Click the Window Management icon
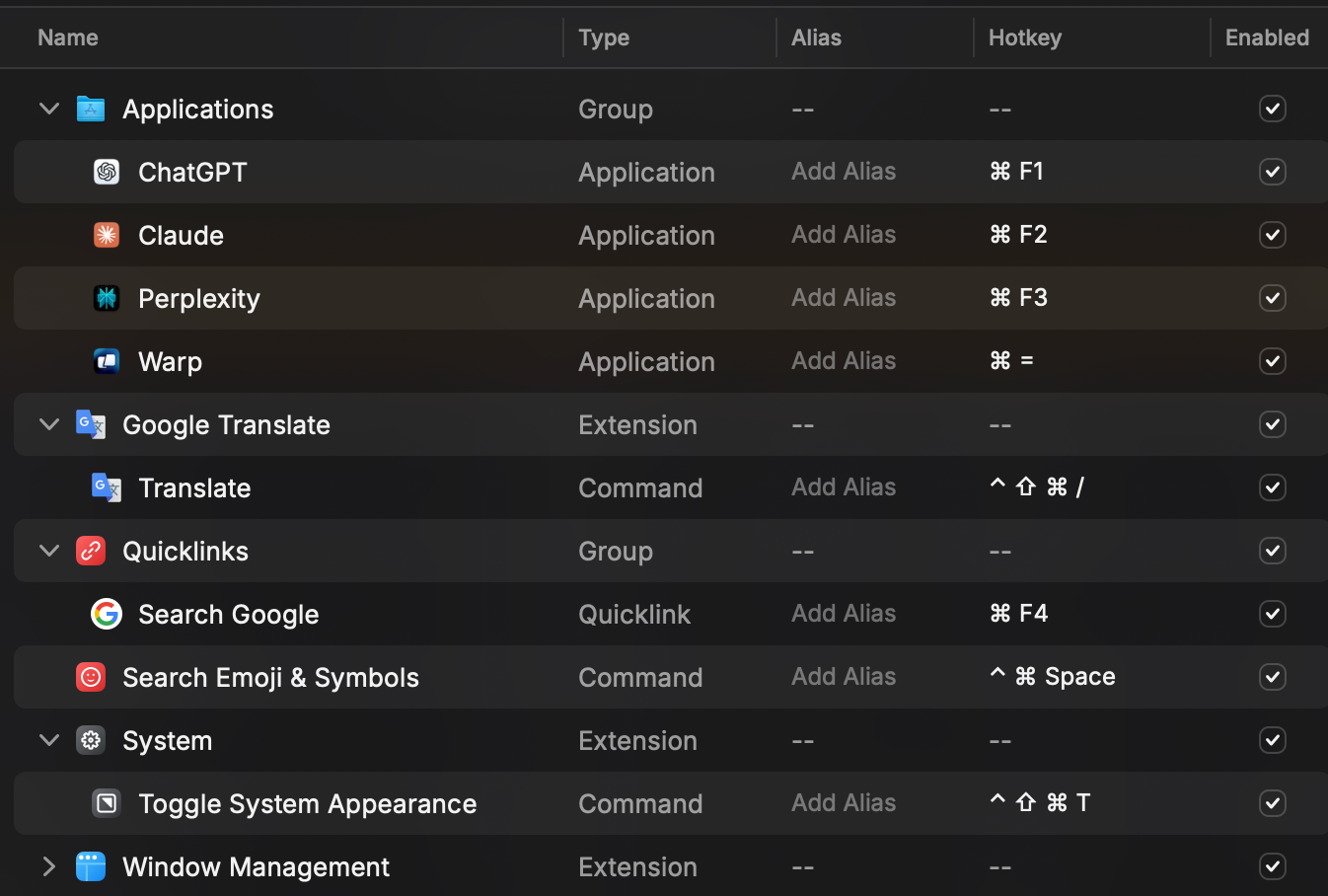Image resolution: width=1328 pixels, height=896 pixels. (x=91, y=866)
